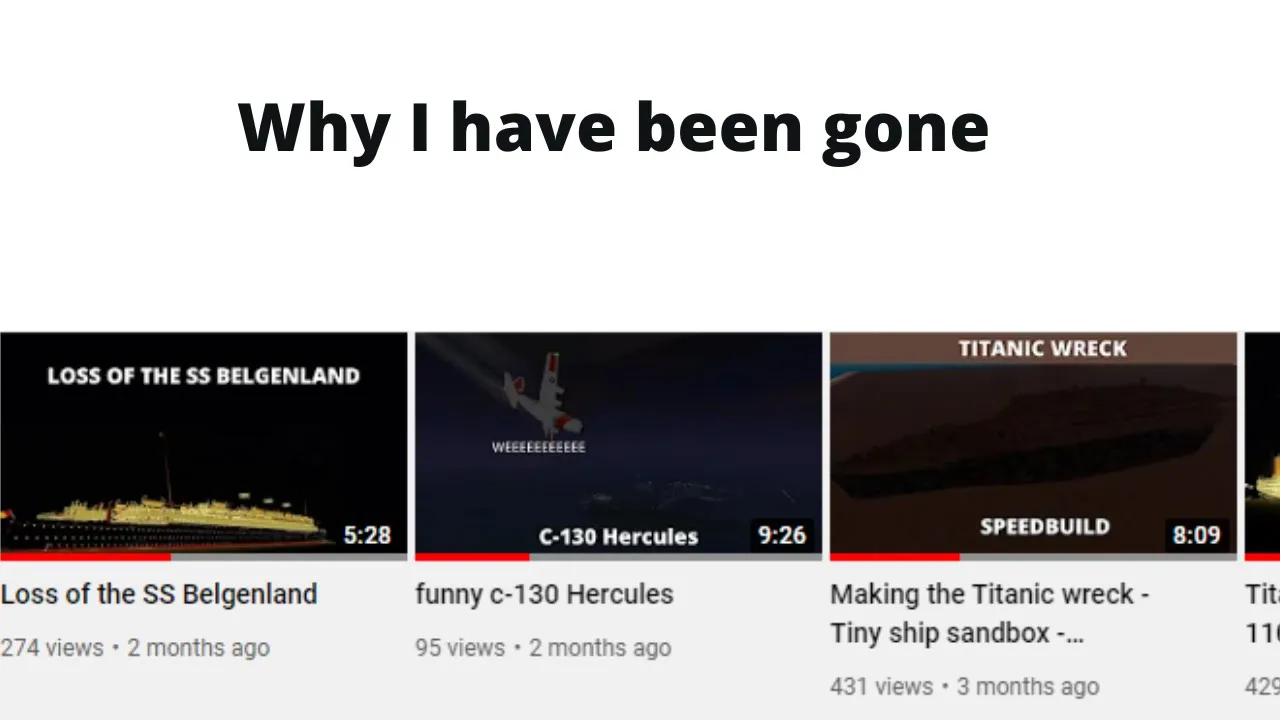Click the 'Loss of the SS Belgenland' title link
Image resolution: width=1280 pixels, height=720 pixels.
(x=159, y=594)
